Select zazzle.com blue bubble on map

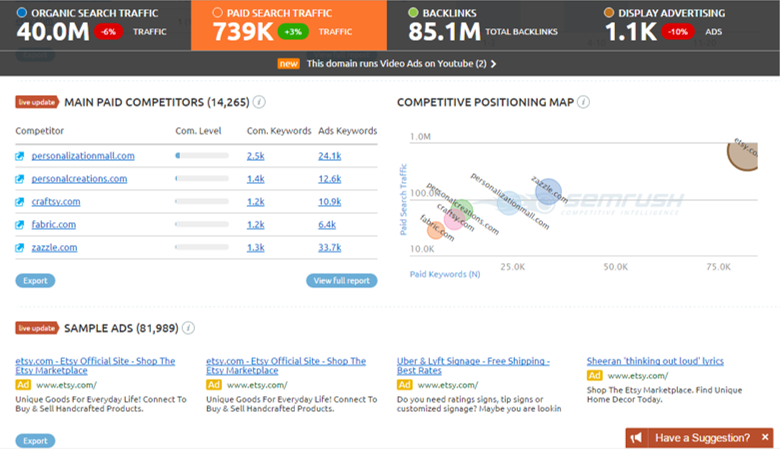point(548,191)
